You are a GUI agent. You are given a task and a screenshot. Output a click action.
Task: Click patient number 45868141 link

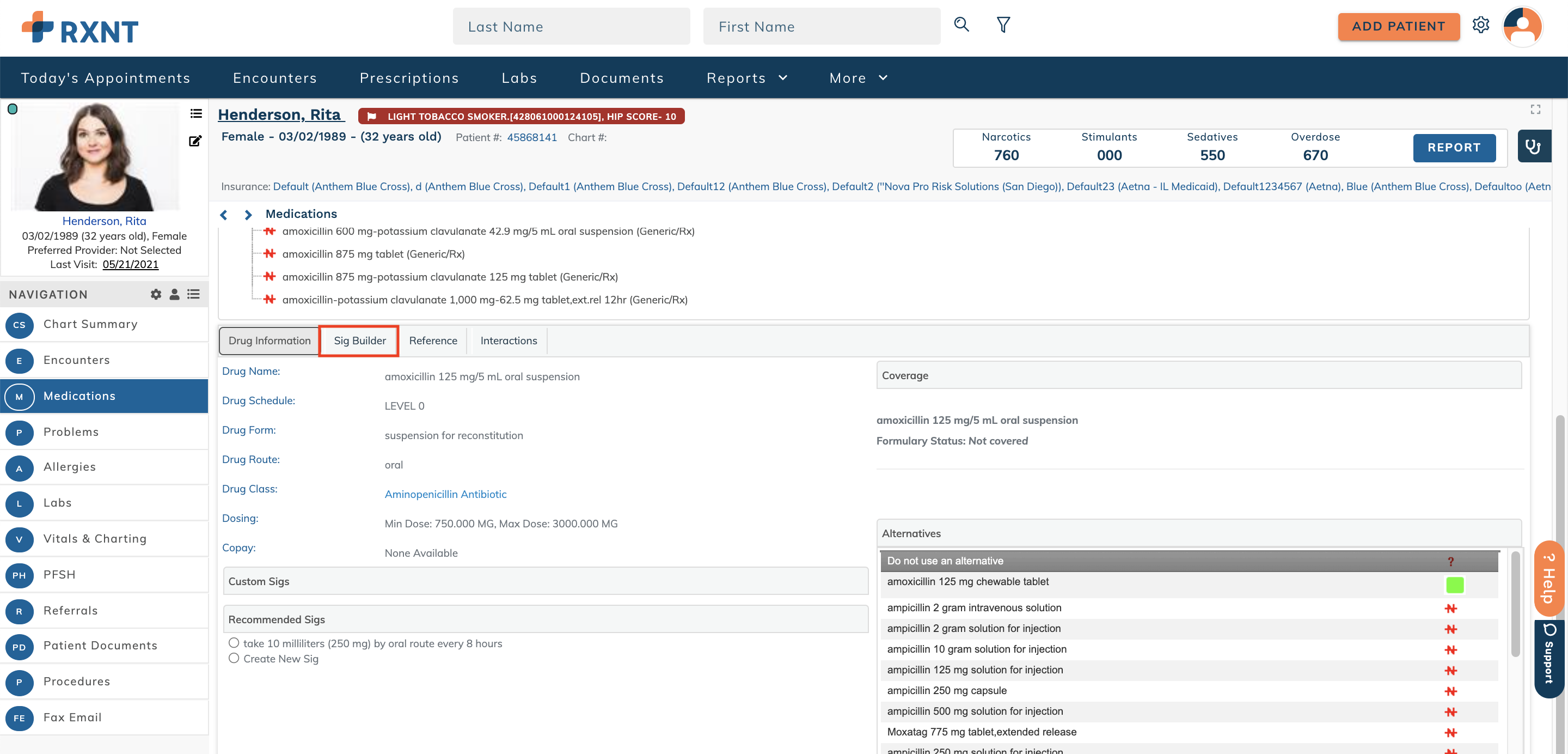pos(531,138)
